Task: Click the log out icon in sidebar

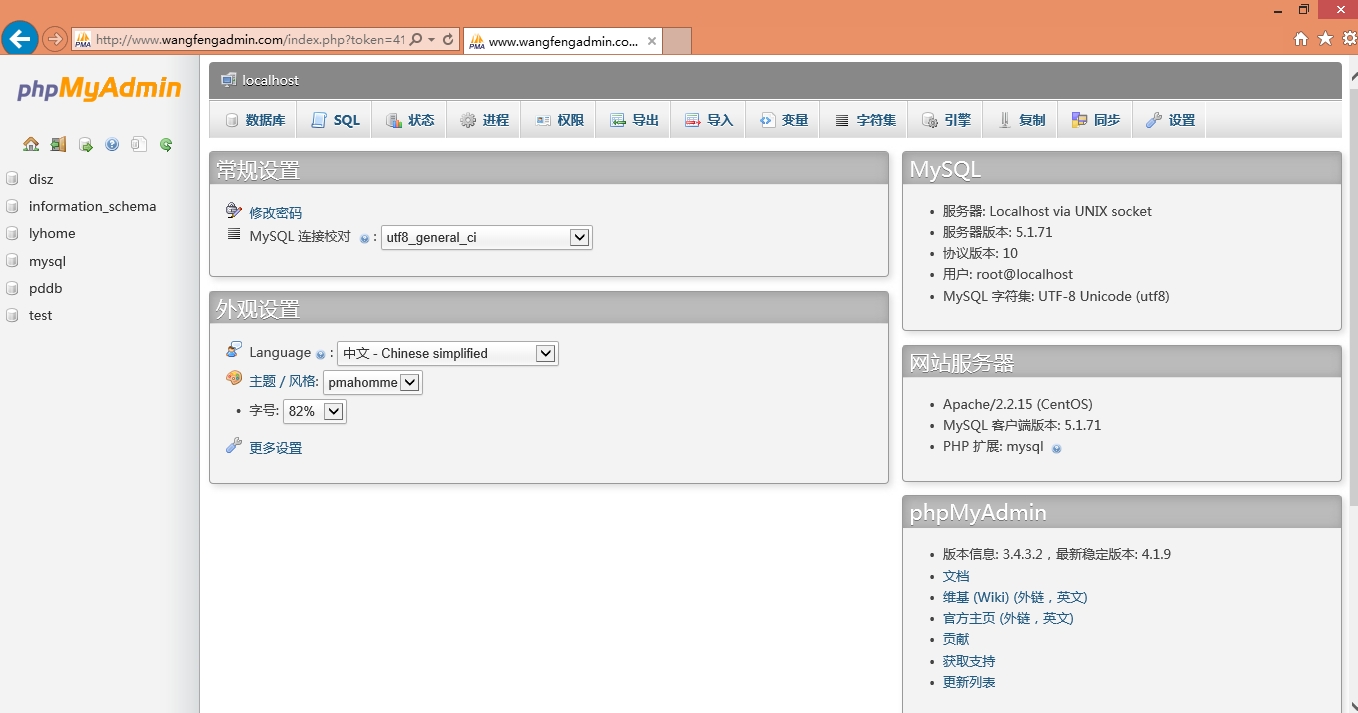Action: click(58, 144)
